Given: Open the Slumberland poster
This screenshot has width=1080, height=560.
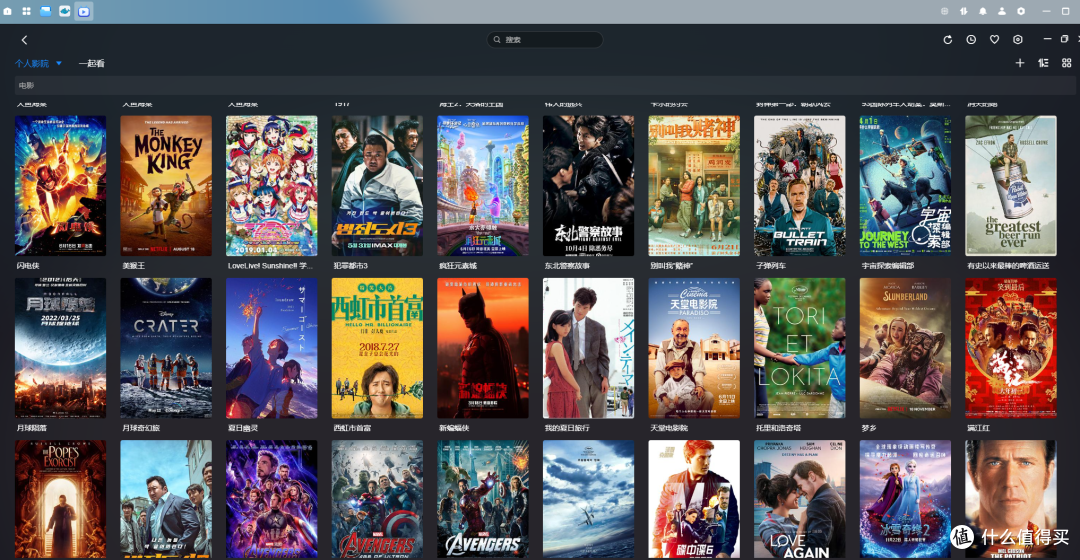Looking at the screenshot, I should 905,348.
